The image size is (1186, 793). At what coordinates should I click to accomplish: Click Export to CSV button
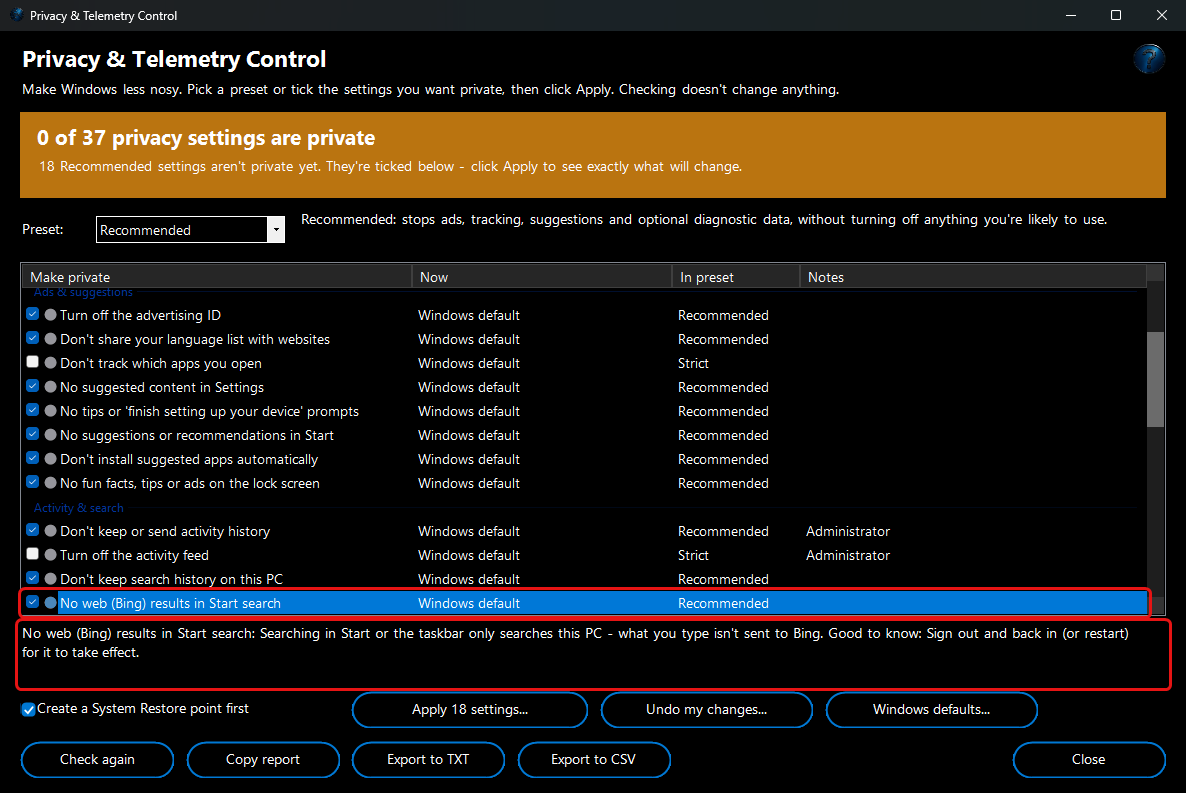point(594,760)
